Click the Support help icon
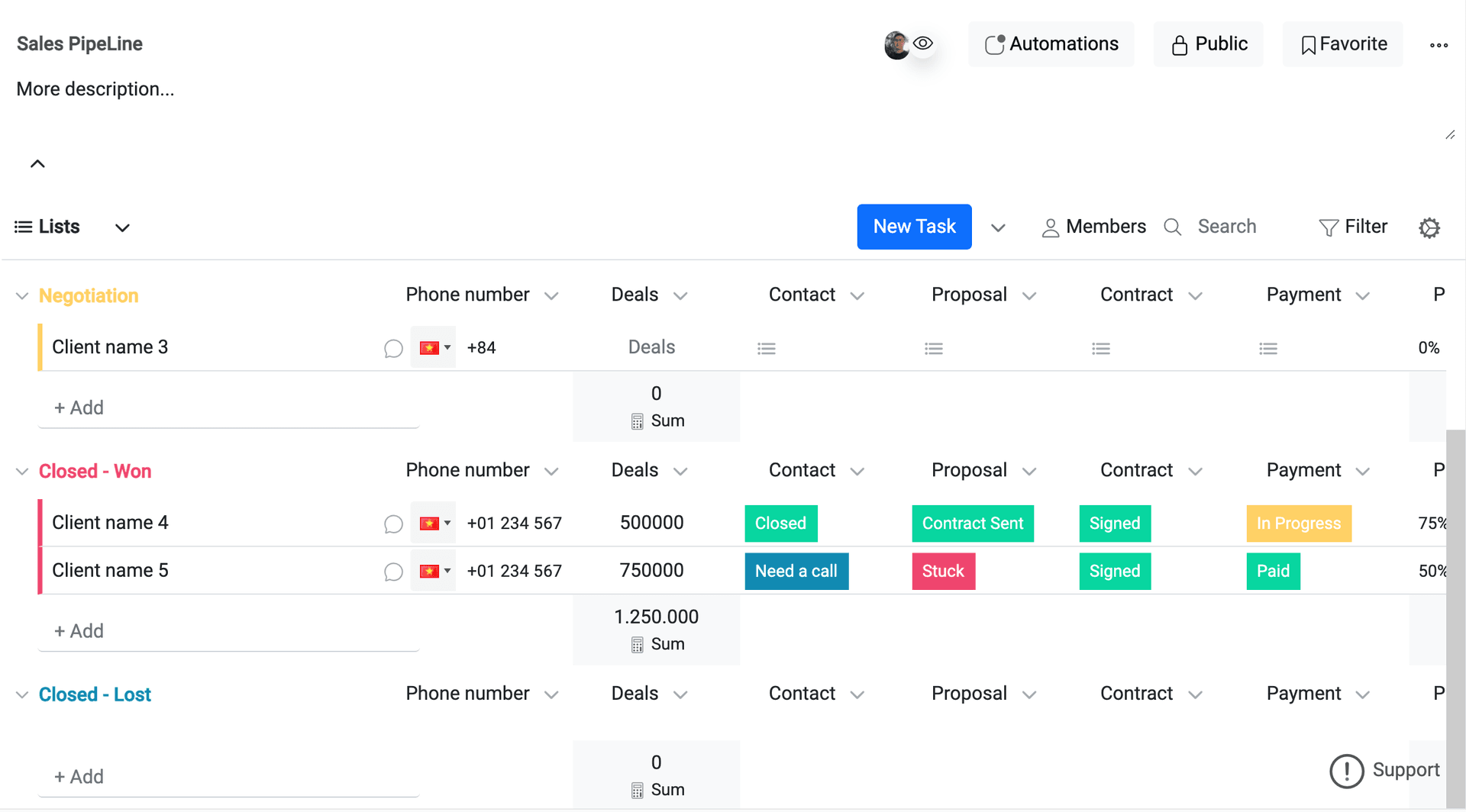This screenshot has width=1466, height=812. click(1346, 771)
